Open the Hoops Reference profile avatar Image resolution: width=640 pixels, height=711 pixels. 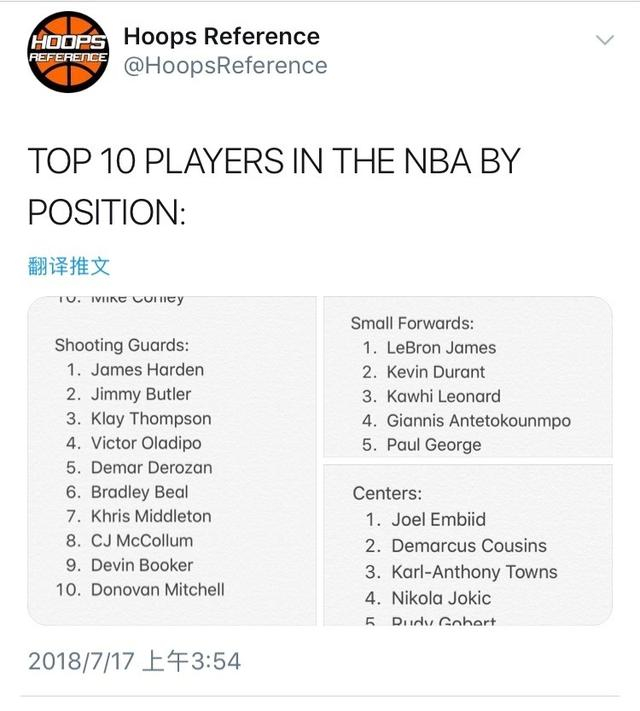67,51
